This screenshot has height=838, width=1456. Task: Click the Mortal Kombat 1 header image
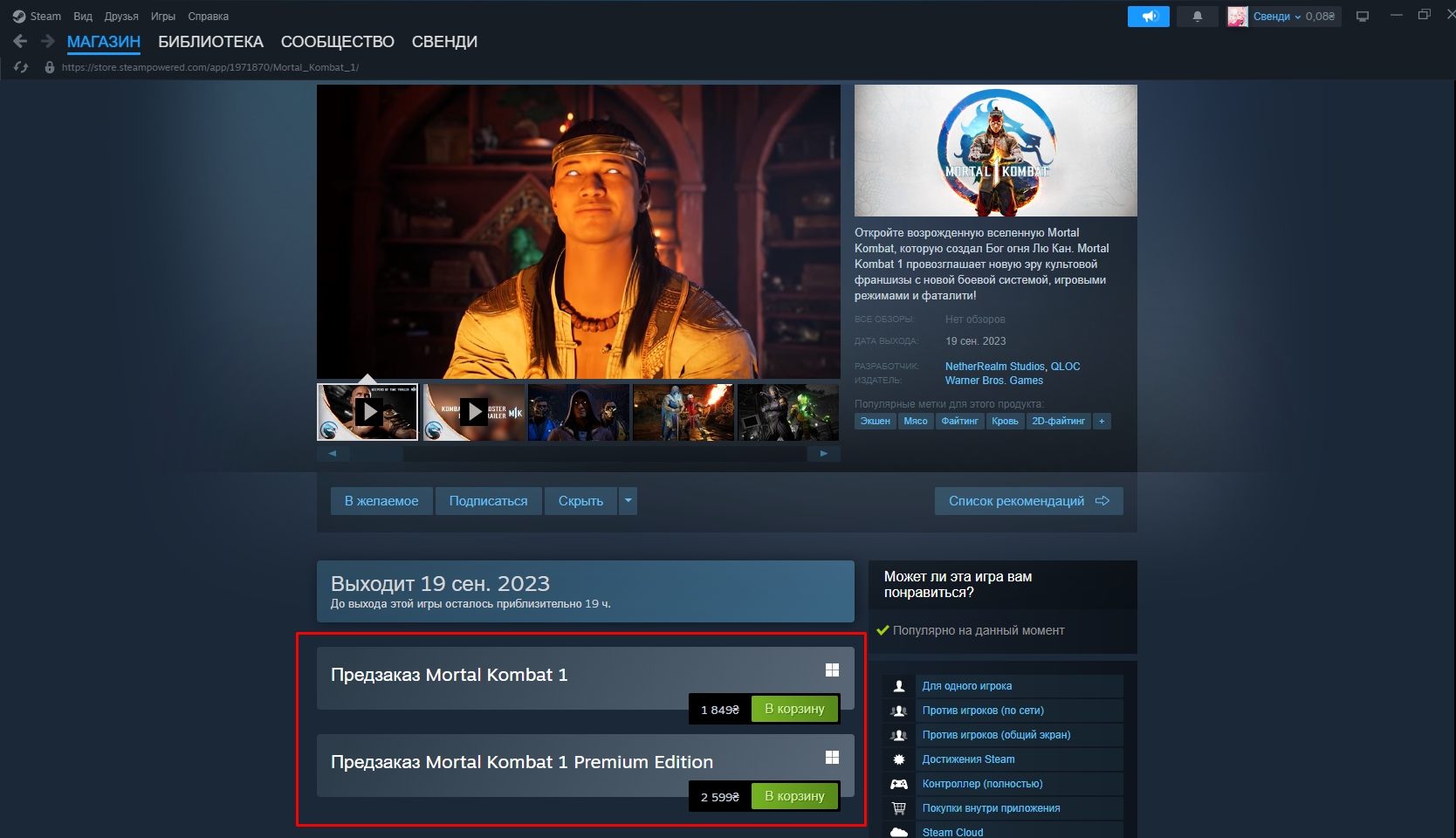point(996,150)
